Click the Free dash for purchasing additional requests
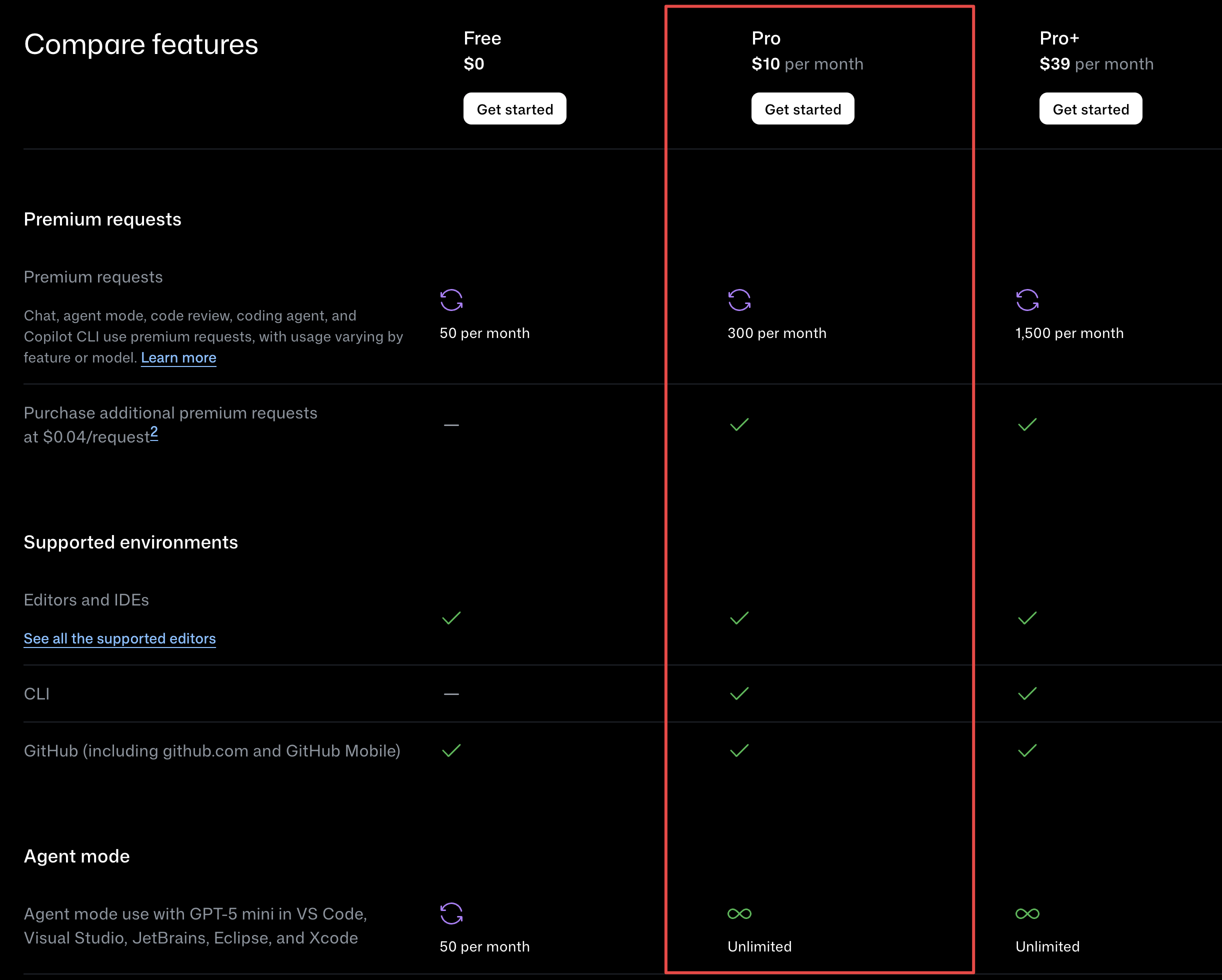 click(451, 424)
